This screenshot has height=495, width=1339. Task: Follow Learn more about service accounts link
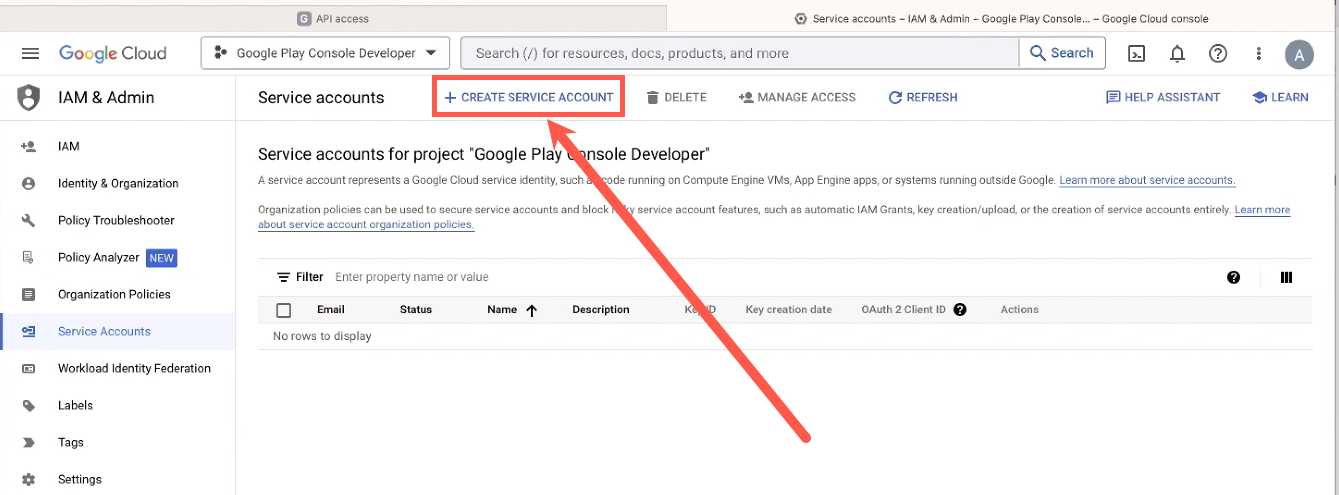(1147, 180)
